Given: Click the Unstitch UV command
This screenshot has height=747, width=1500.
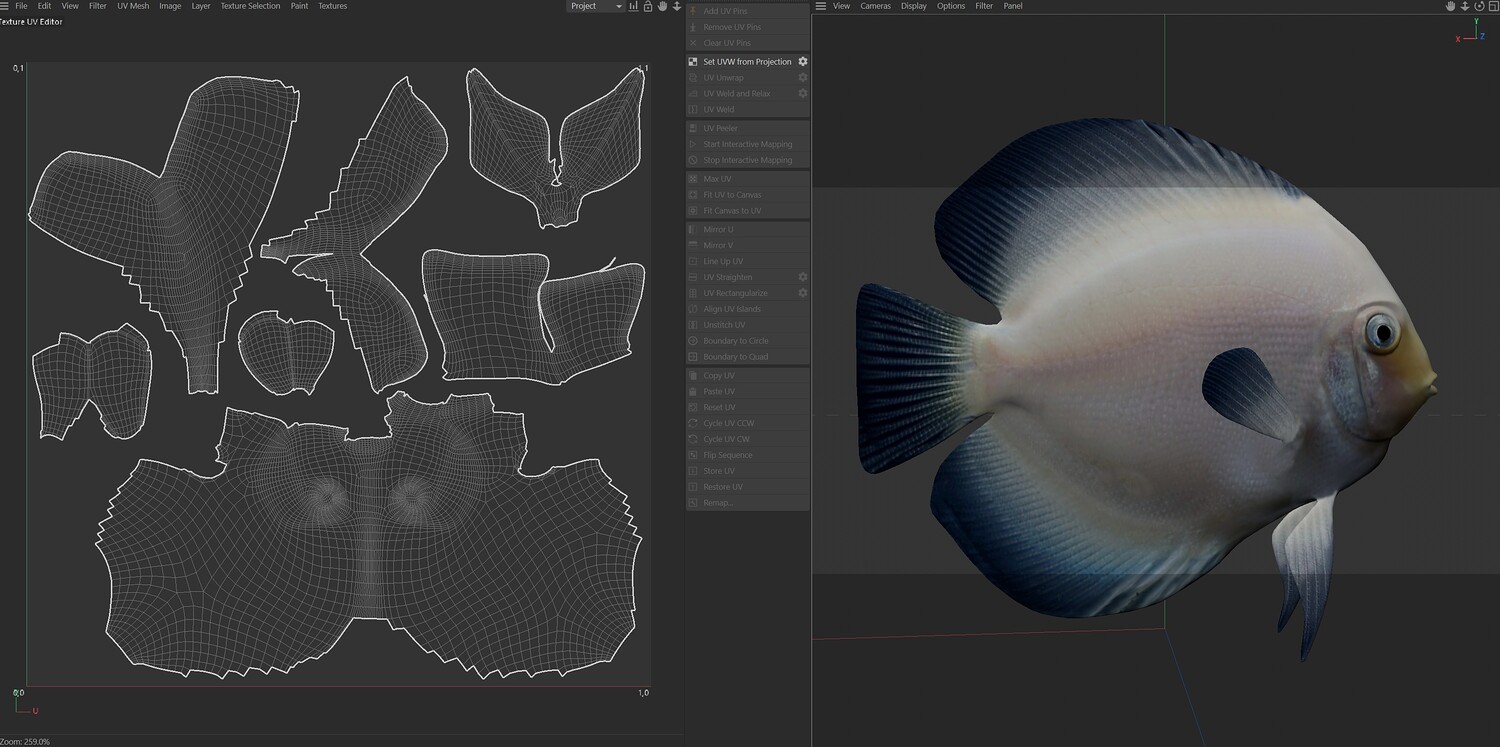Looking at the screenshot, I should pos(748,325).
